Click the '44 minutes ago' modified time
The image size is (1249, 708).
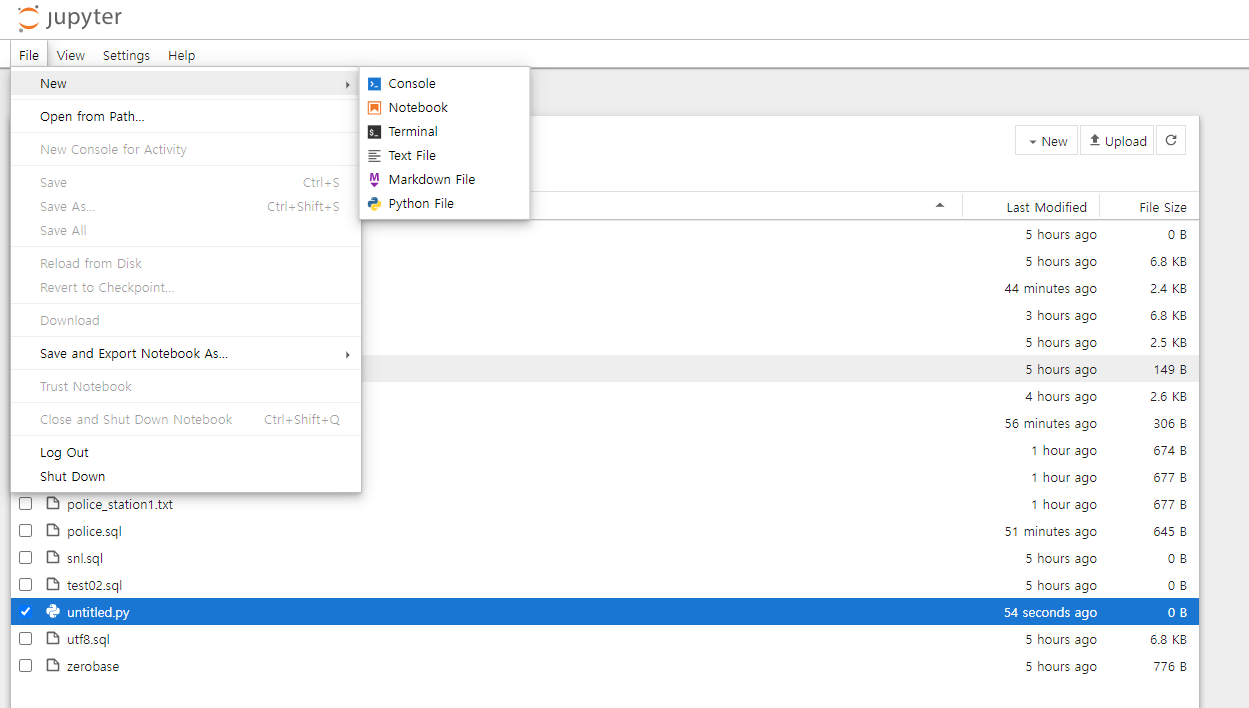tap(1050, 288)
